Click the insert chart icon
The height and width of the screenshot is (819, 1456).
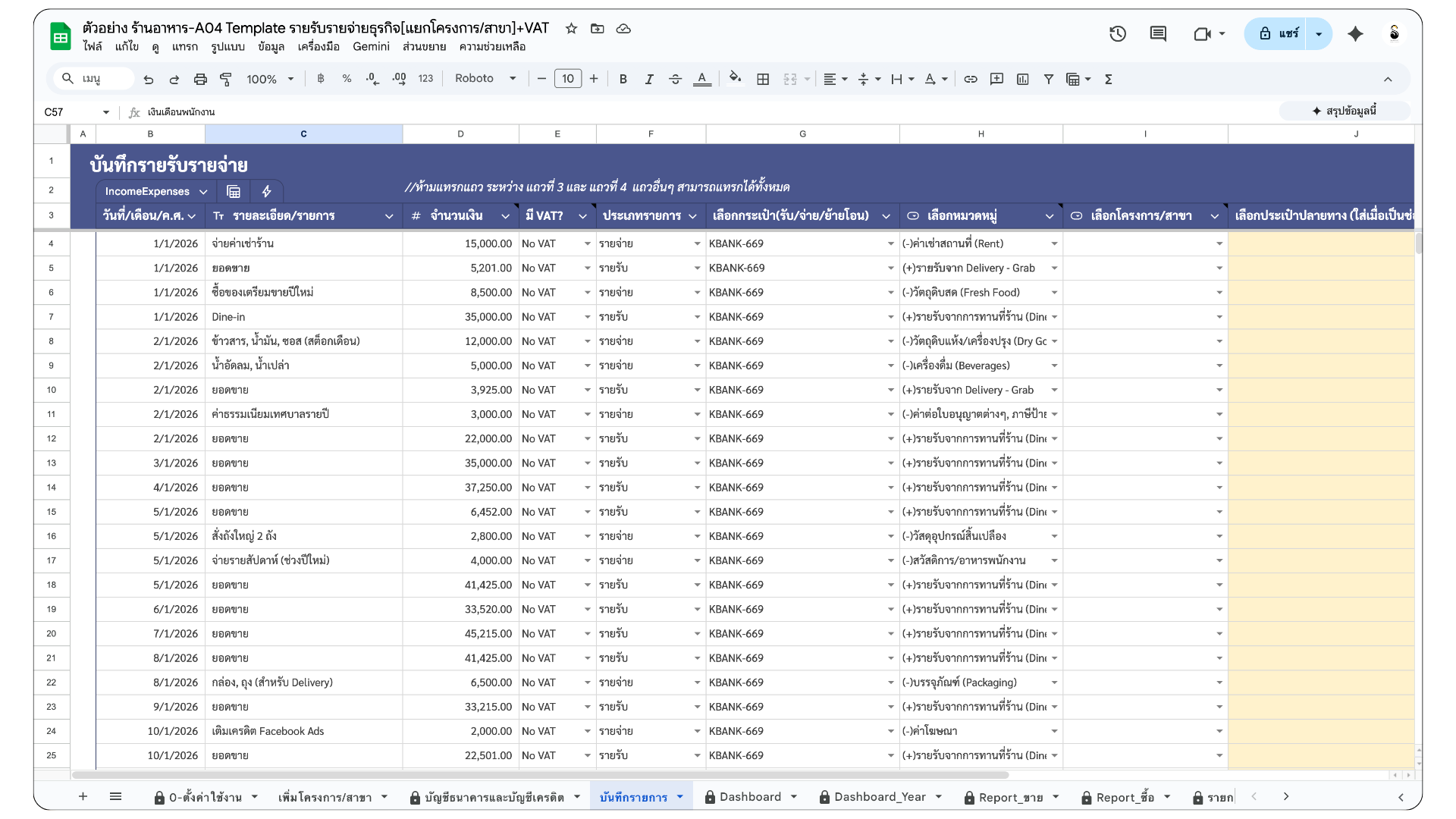(x=1023, y=79)
